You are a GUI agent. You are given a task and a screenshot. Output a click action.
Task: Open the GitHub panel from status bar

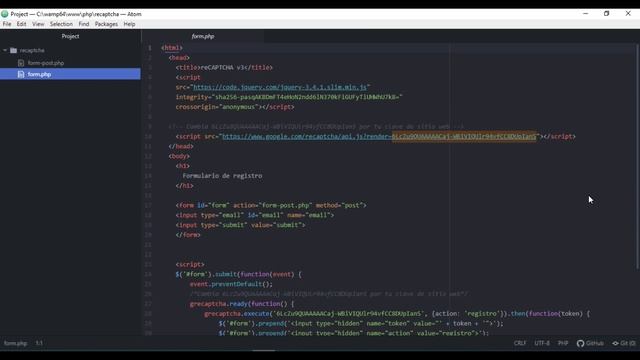click(590, 343)
